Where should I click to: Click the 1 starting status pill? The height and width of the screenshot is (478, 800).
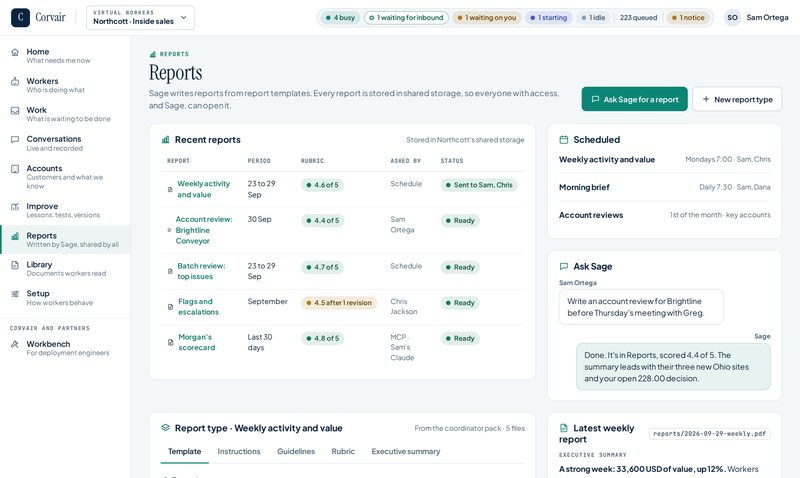548,17
